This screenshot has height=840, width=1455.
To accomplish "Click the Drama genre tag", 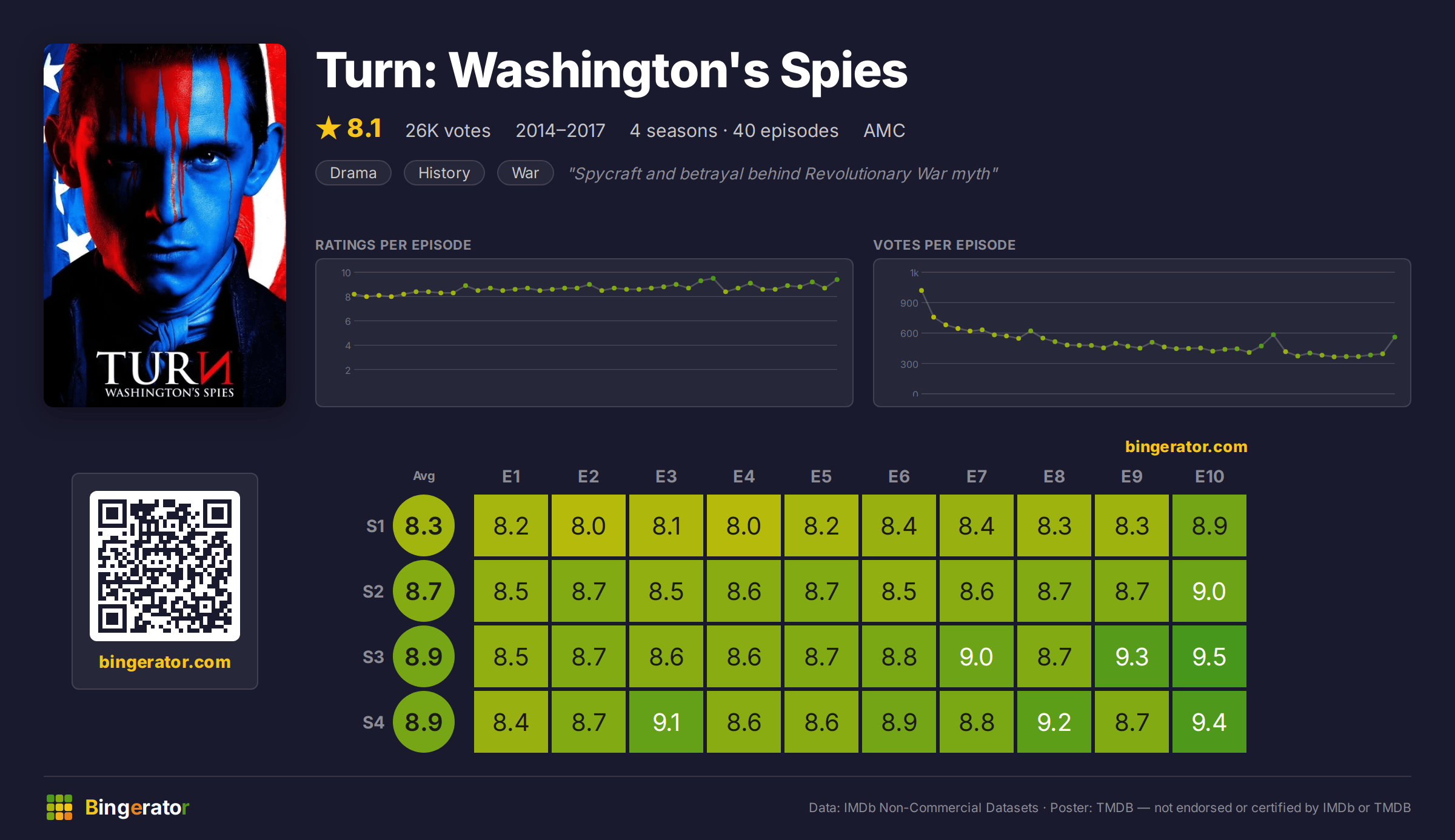I will click(353, 173).
